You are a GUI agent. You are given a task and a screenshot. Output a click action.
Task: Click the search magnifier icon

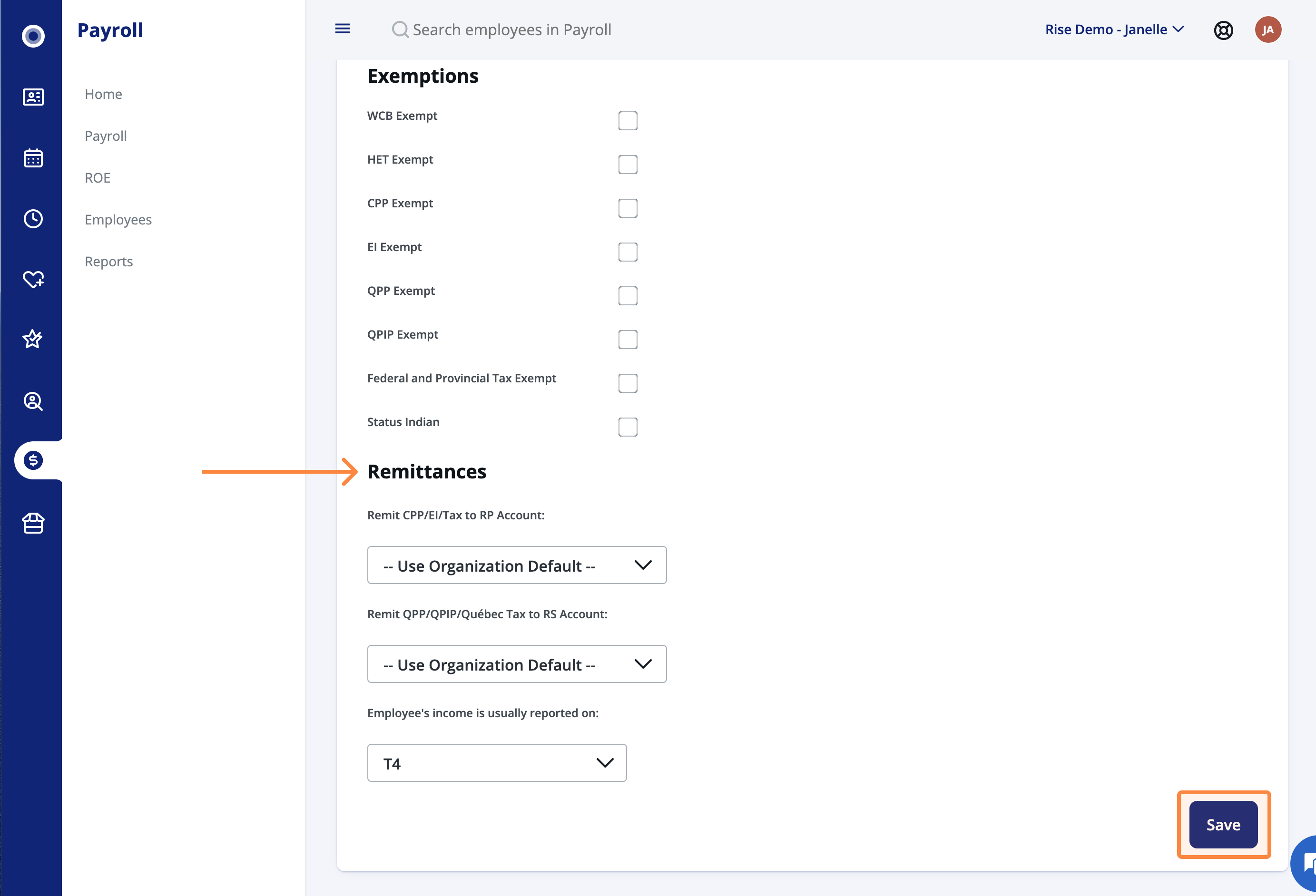click(x=400, y=29)
